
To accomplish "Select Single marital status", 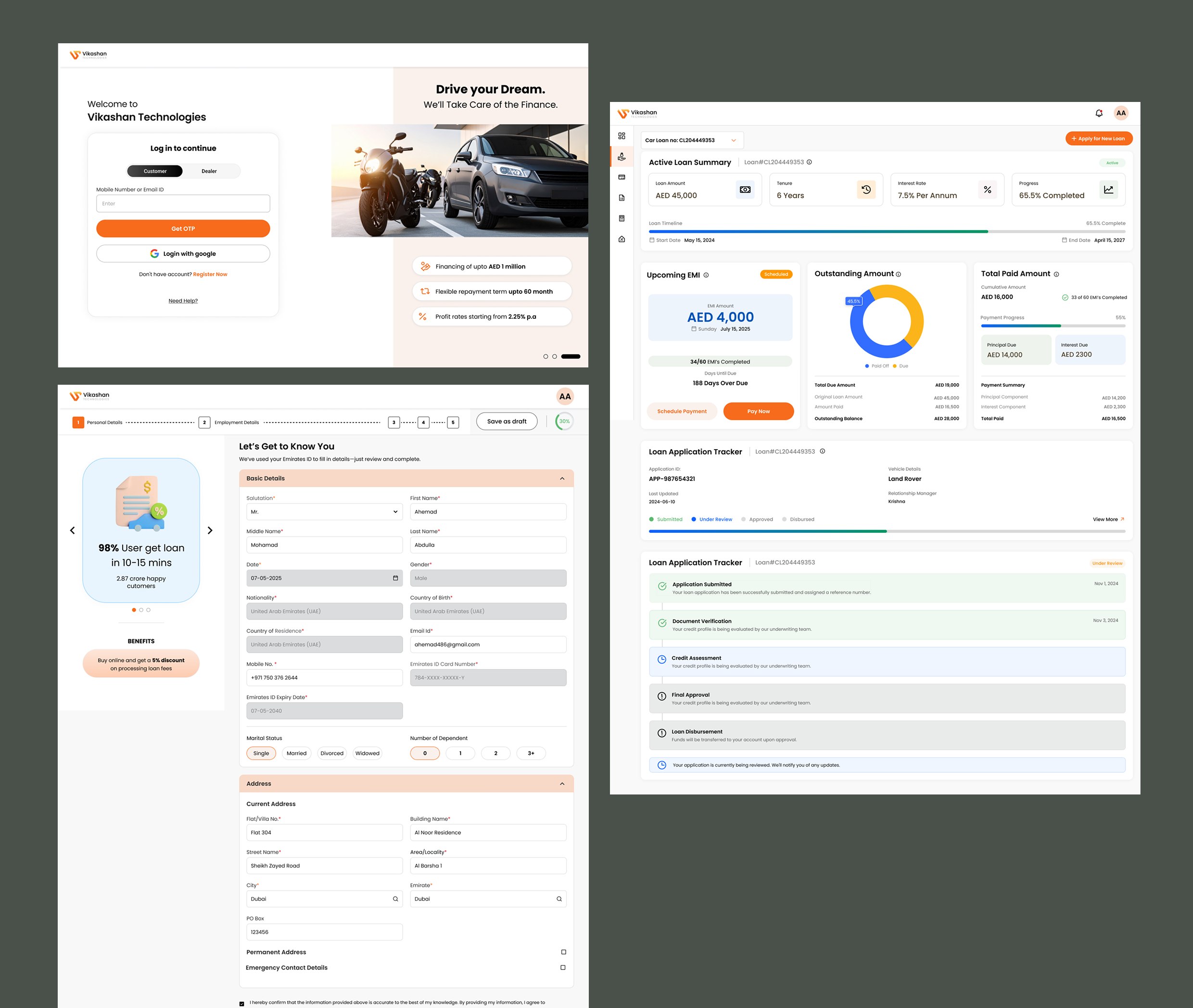I will (x=261, y=753).
